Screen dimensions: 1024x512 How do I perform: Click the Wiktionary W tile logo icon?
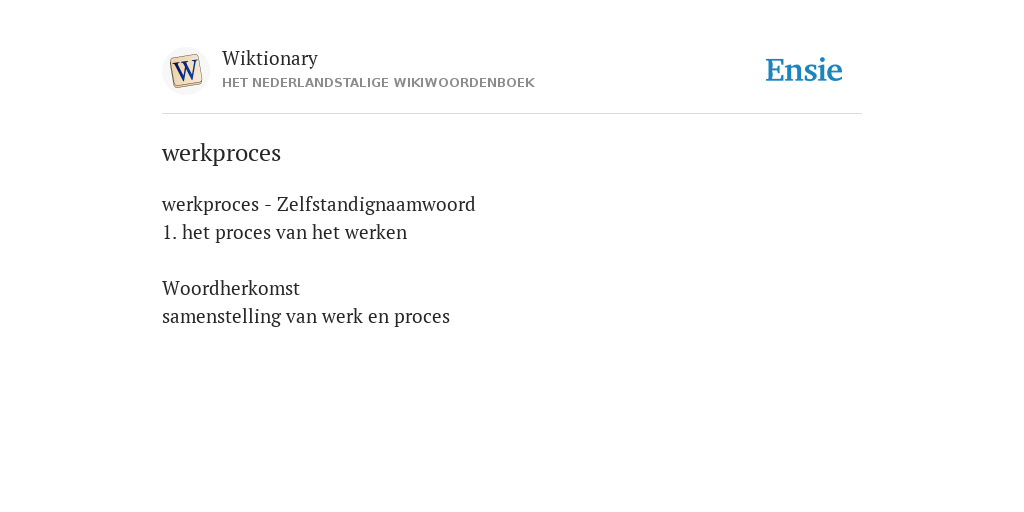click(186, 71)
